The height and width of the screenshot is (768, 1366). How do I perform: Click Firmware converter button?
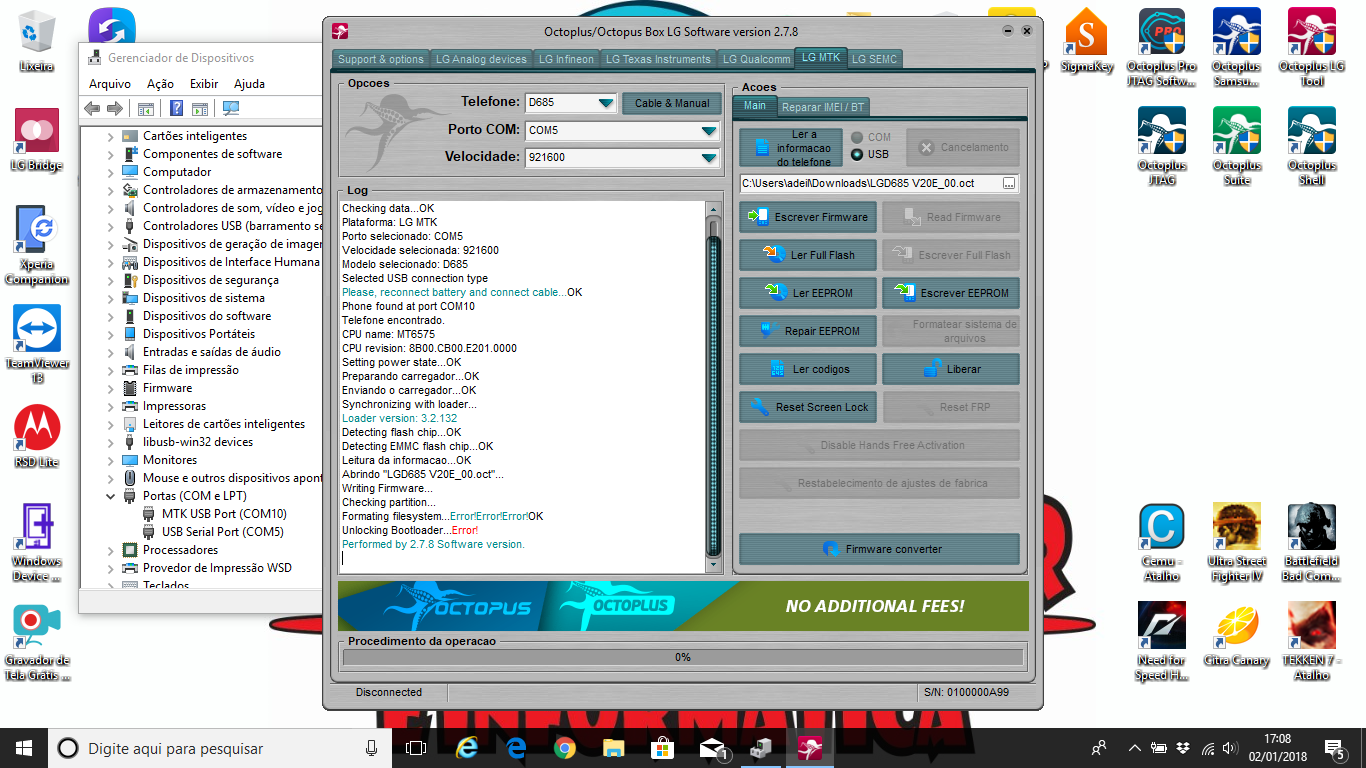(x=879, y=549)
